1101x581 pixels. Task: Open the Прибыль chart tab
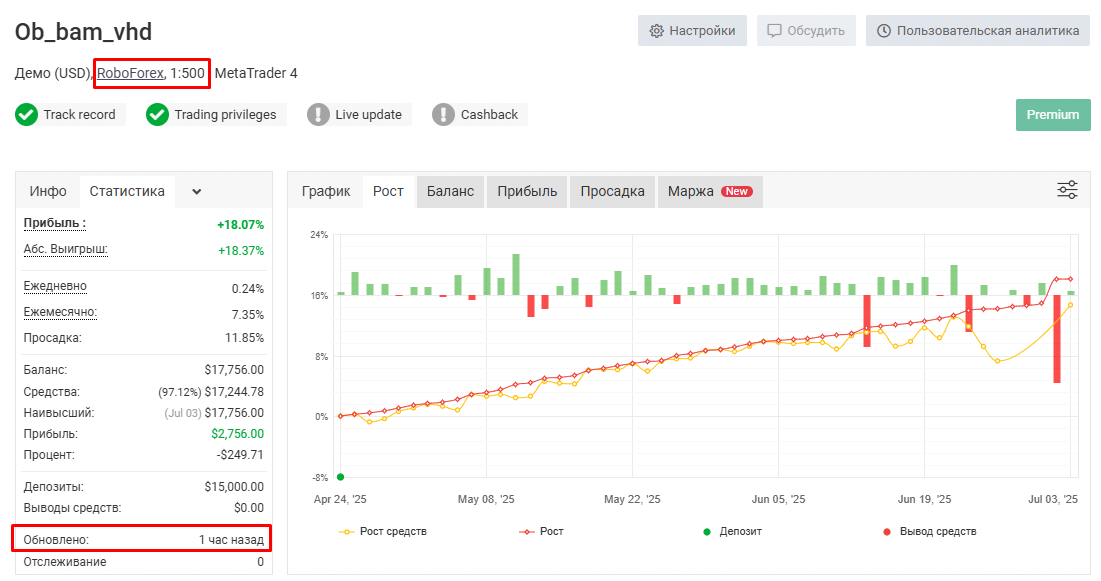tap(527, 191)
